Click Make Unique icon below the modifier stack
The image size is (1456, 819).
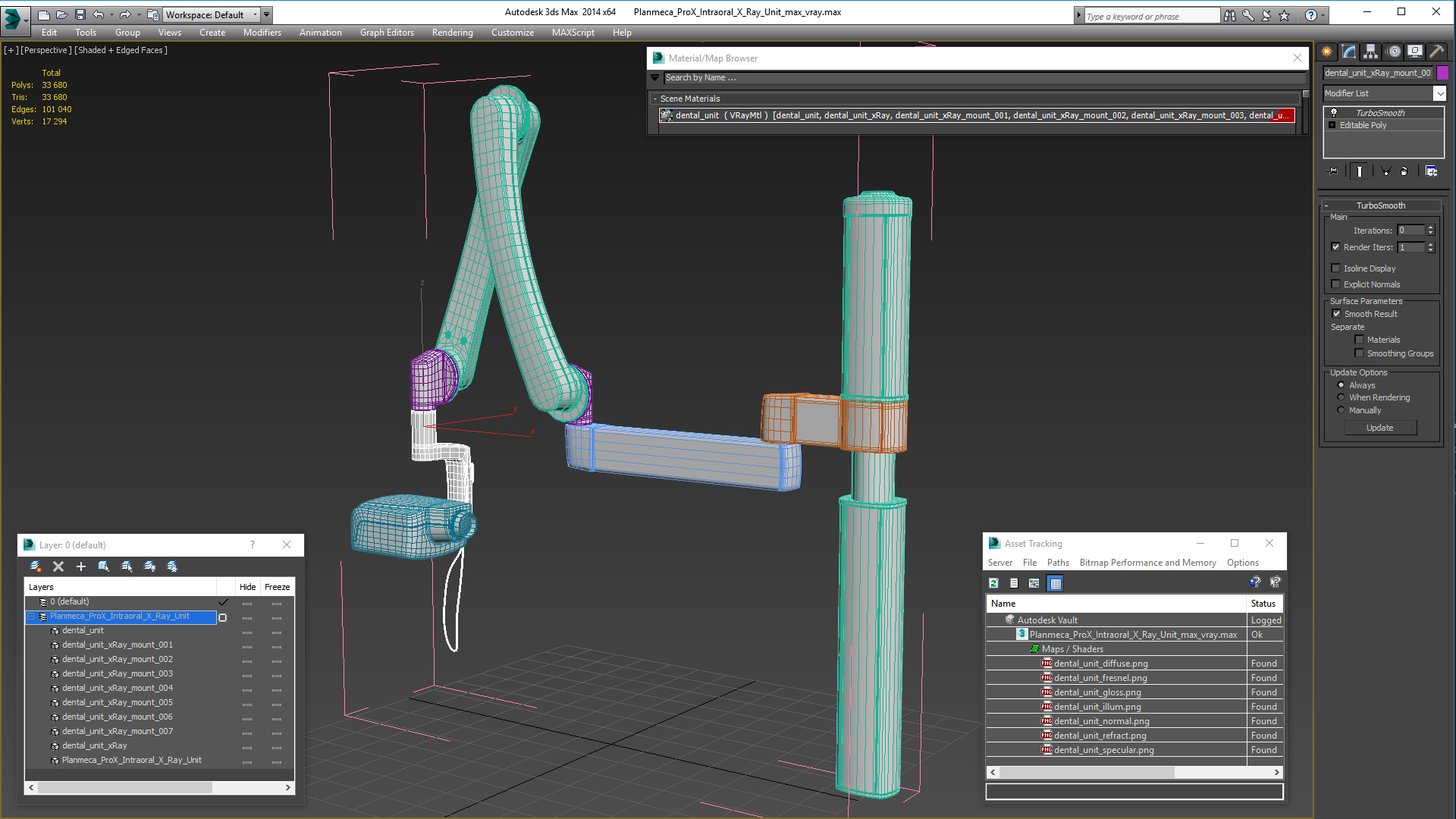1385,171
